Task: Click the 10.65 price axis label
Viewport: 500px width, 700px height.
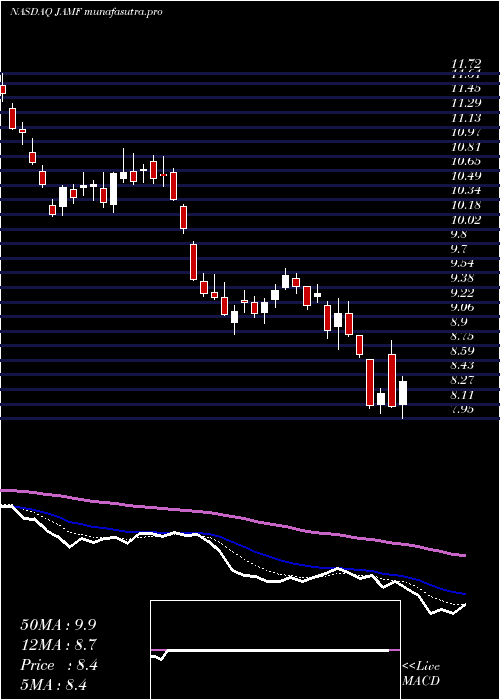Action: [x=466, y=161]
